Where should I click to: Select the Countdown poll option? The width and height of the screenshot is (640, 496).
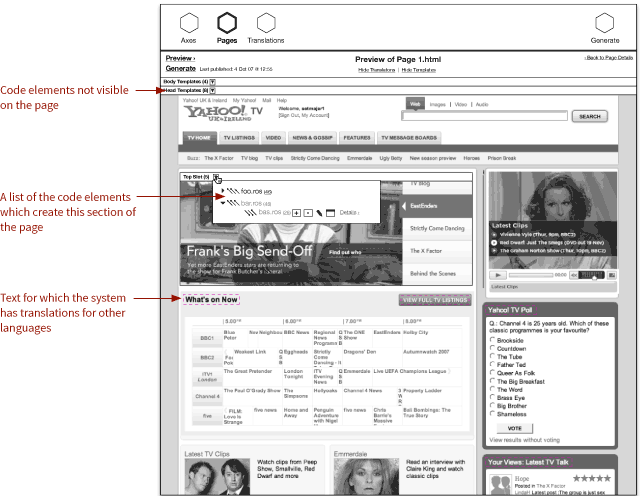coord(492,348)
